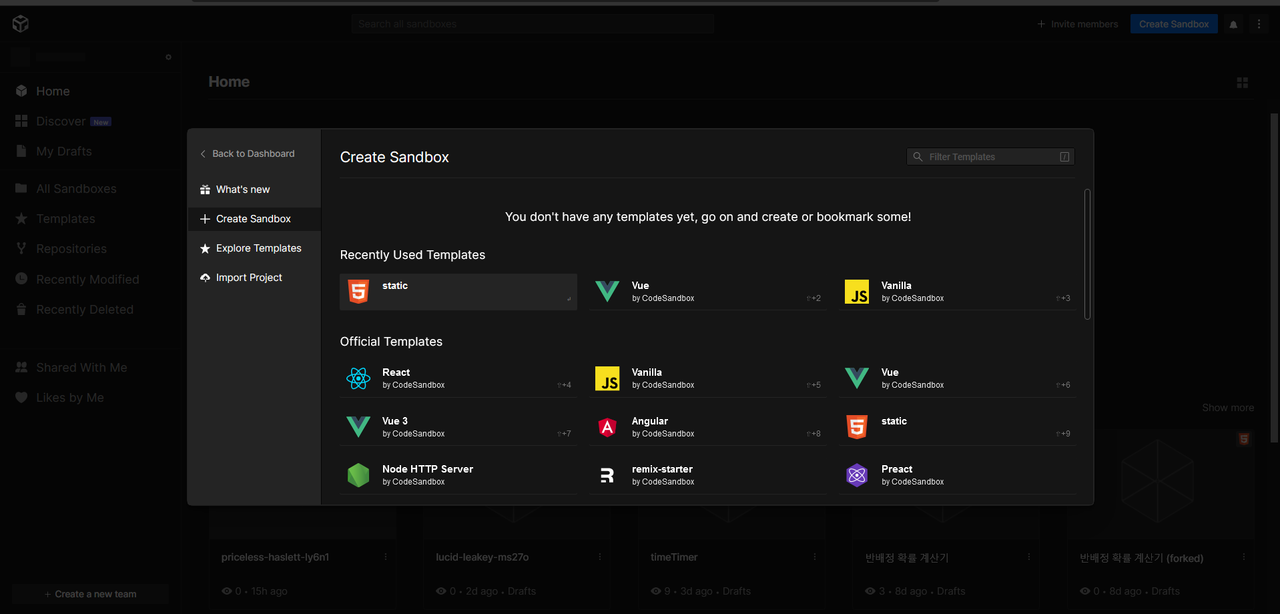Open workspace settings gear icon

[x=168, y=57]
